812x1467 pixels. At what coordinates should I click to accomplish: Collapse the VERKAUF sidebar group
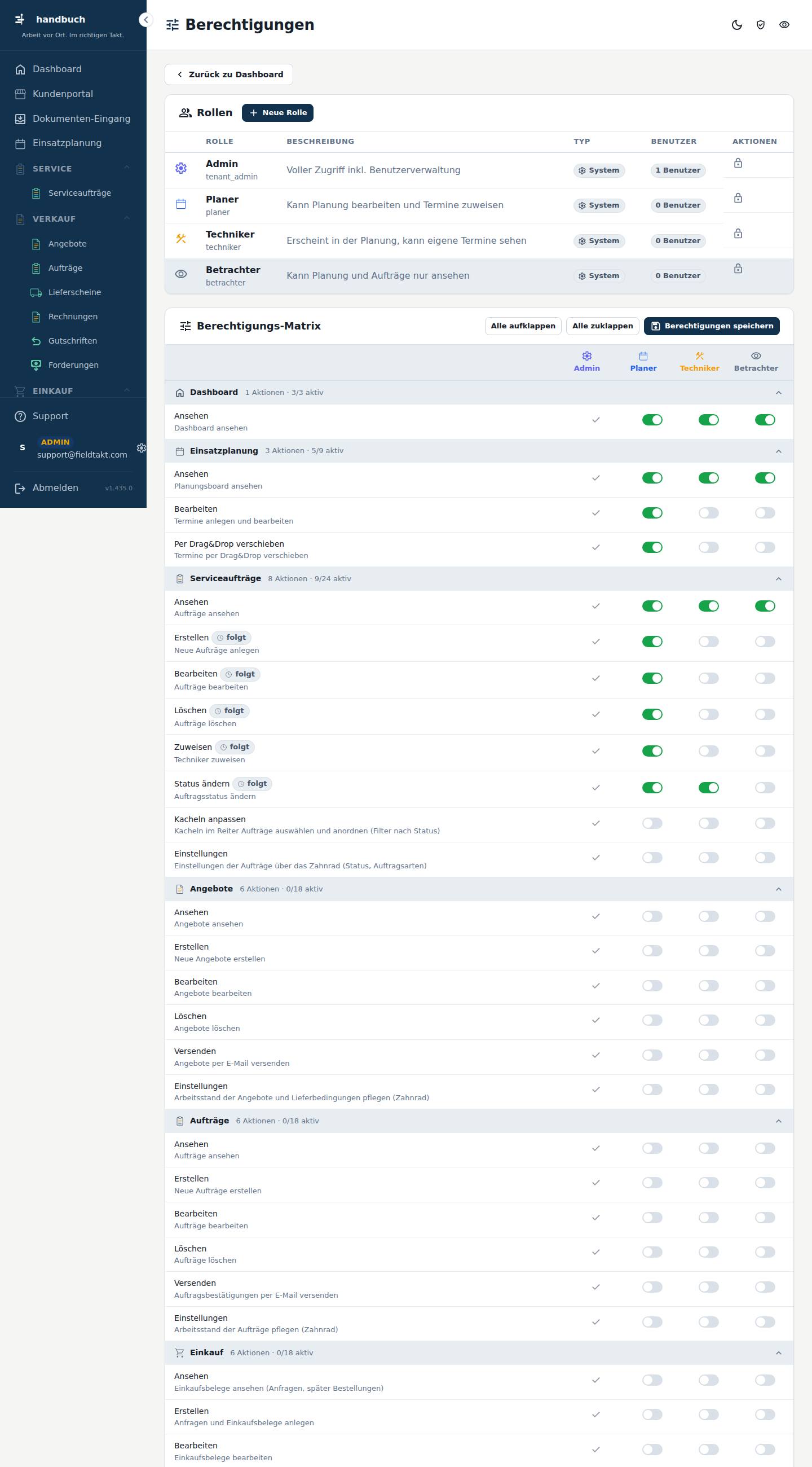pyautogui.click(x=127, y=219)
